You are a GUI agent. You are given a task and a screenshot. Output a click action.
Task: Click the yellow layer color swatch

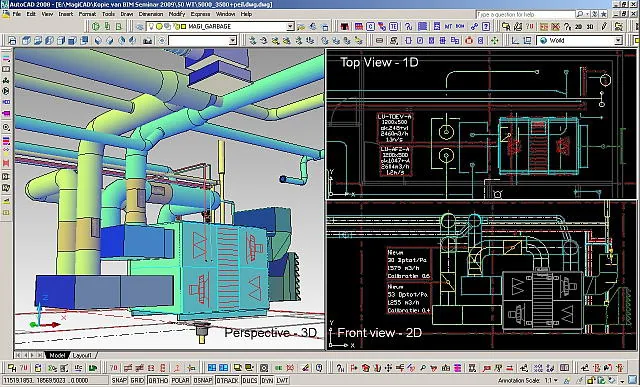tap(184, 27)
